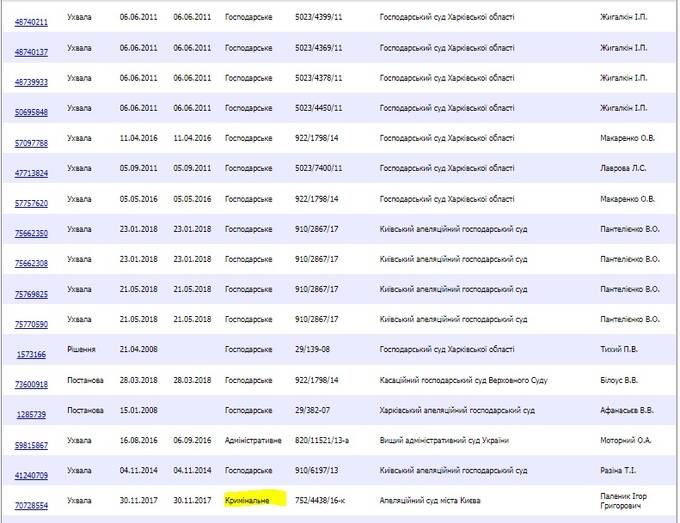Open record 57757620

31,203
